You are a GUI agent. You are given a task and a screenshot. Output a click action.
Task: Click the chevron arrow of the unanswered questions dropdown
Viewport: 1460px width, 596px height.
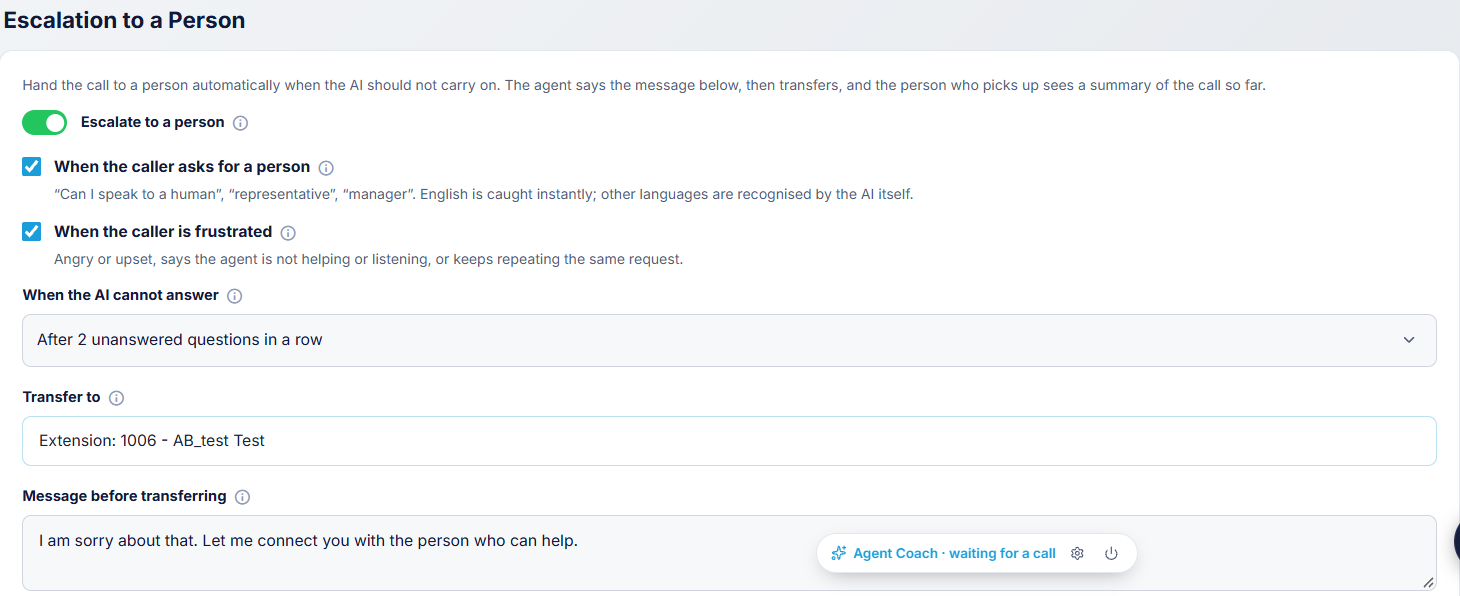tap(1409, 340)
